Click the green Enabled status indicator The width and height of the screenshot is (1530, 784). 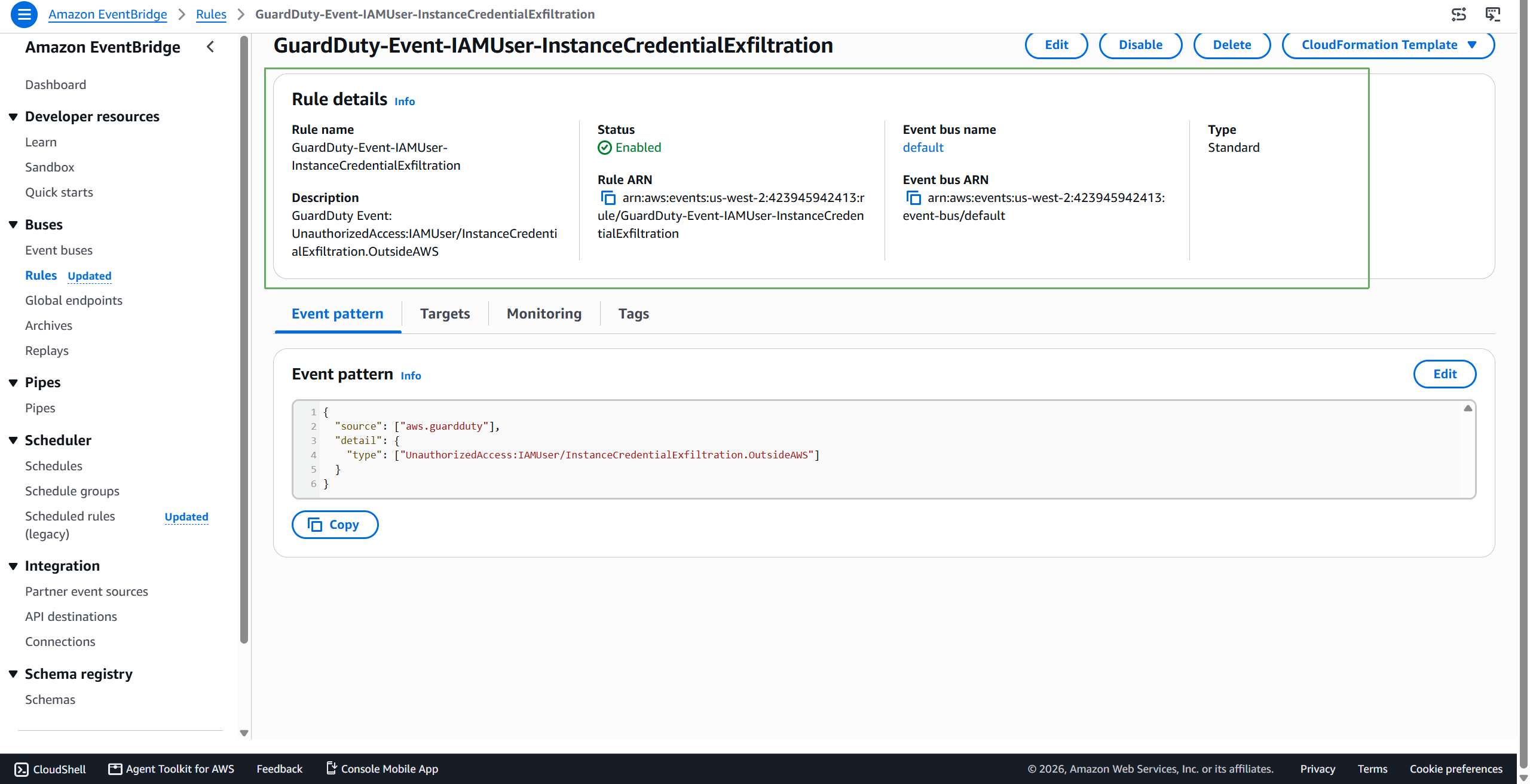point(629,148)
